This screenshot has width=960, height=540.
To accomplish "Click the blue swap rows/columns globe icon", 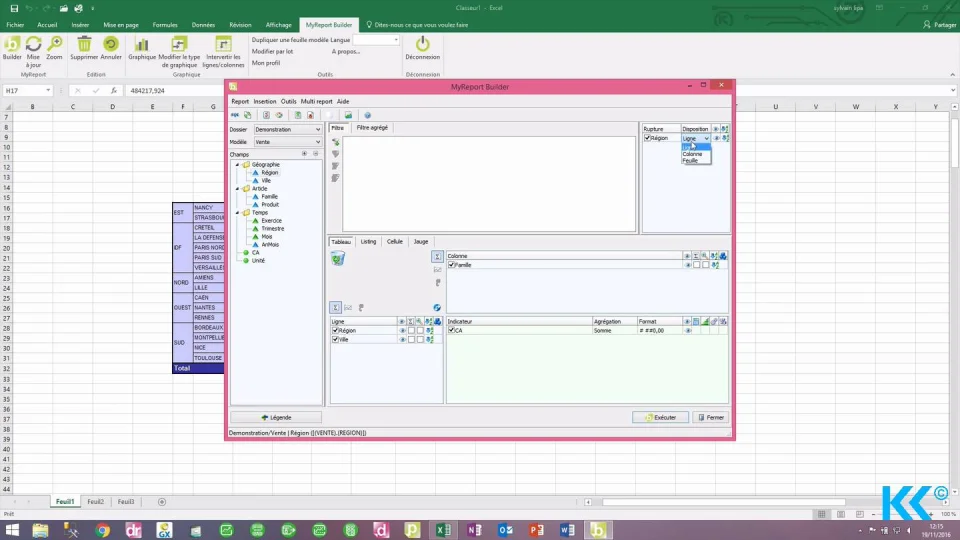I will pyautogui.click(x=437, y=307).
